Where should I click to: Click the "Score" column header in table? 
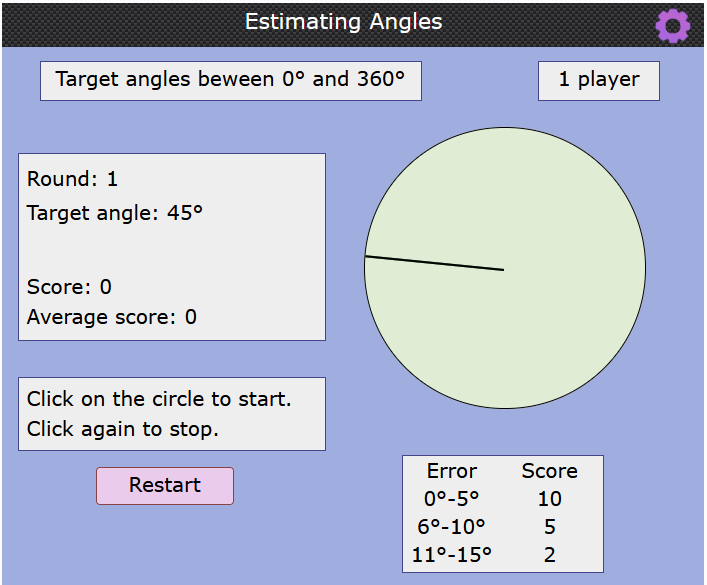549,471
